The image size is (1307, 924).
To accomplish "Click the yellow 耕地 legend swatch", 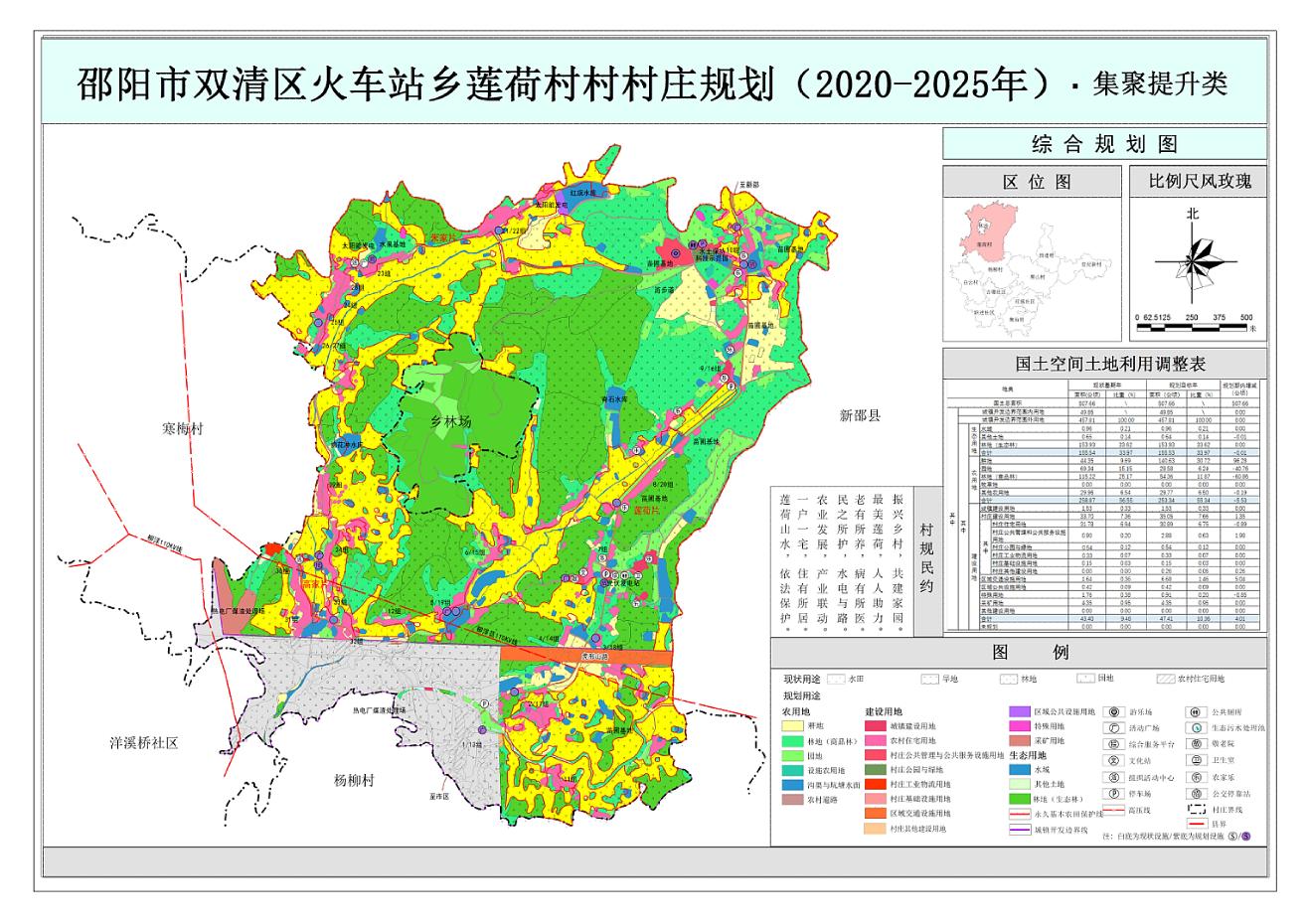I will (792, 725).
